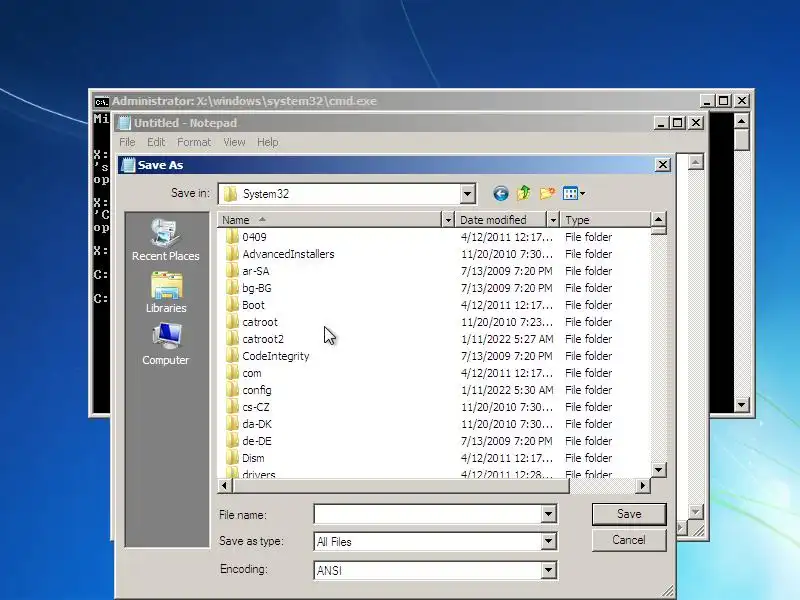This screenshot has width=800, height=600.
Task: Select the bg-BG folder icon
Action: point(232,288)
